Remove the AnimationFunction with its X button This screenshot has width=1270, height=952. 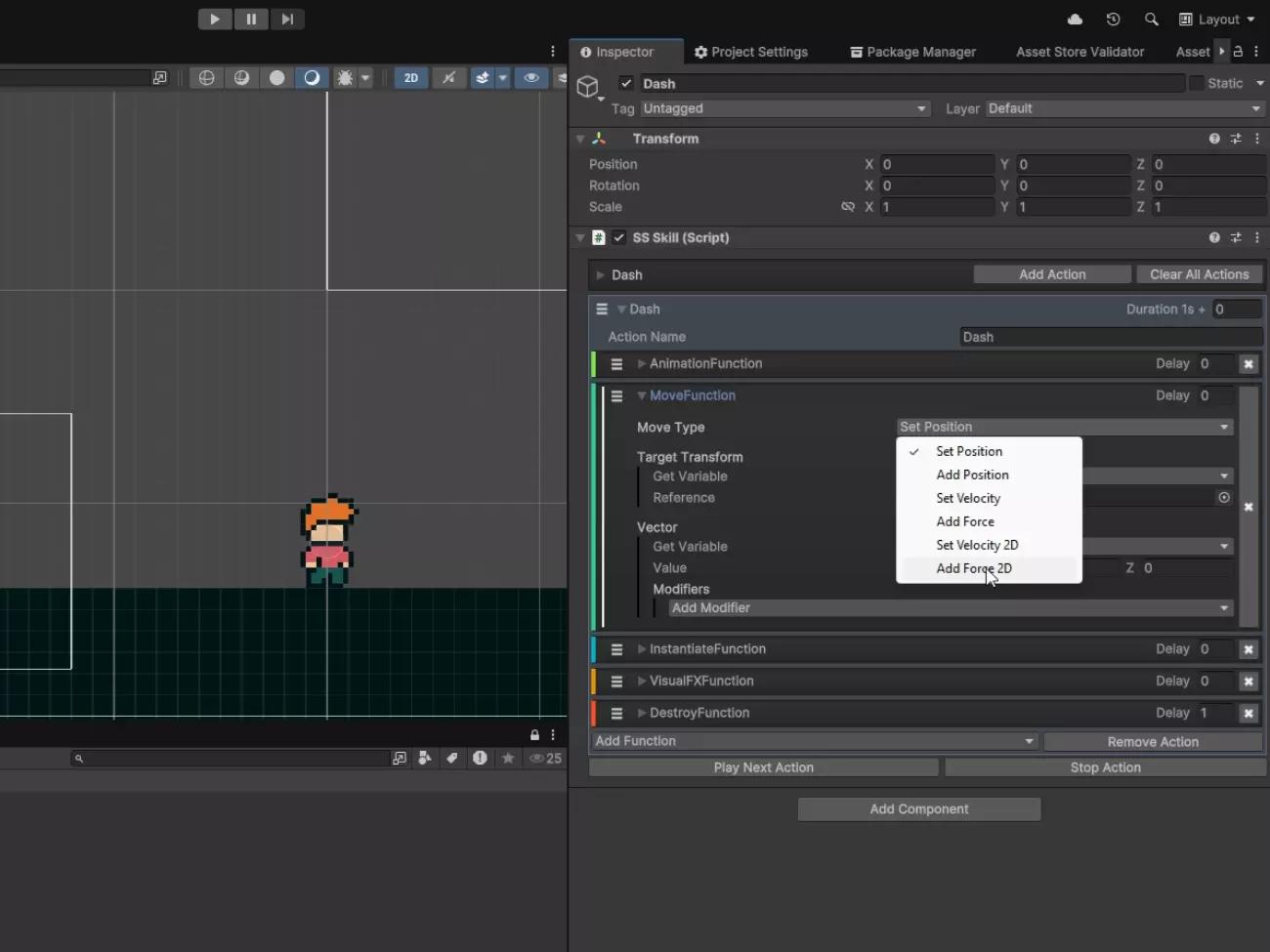point(1248,364)
